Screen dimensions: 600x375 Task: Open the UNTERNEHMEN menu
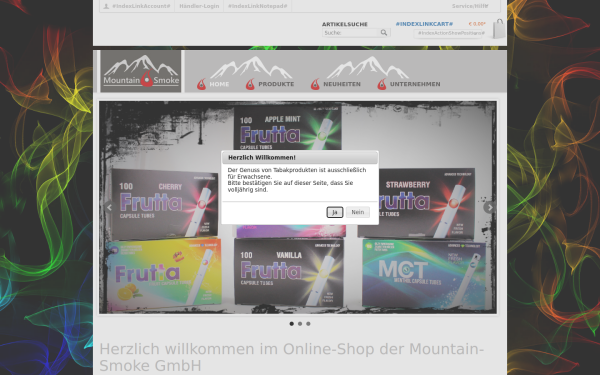(x=415, y=84)
